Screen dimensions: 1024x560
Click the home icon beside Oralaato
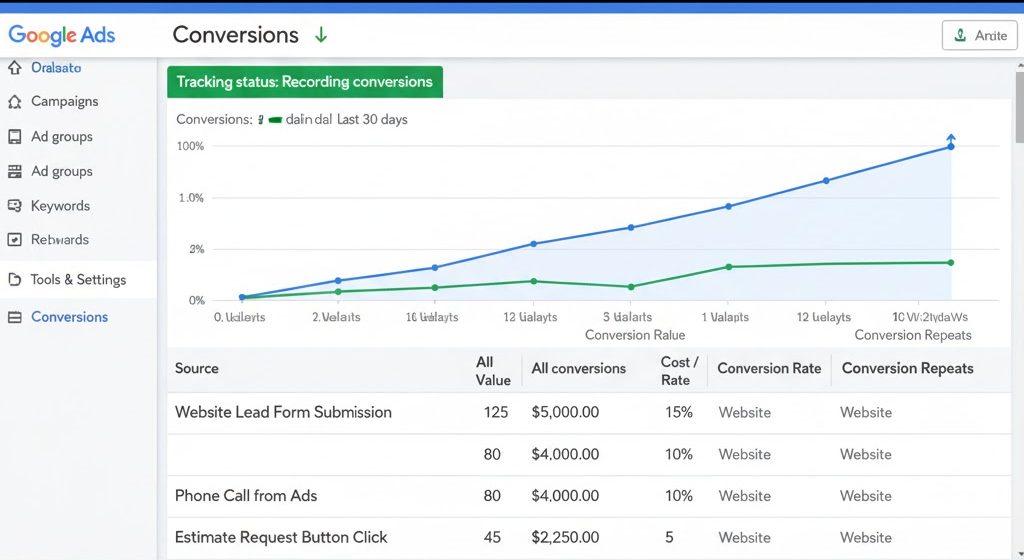pyautogui.click(x=14, y=68)
